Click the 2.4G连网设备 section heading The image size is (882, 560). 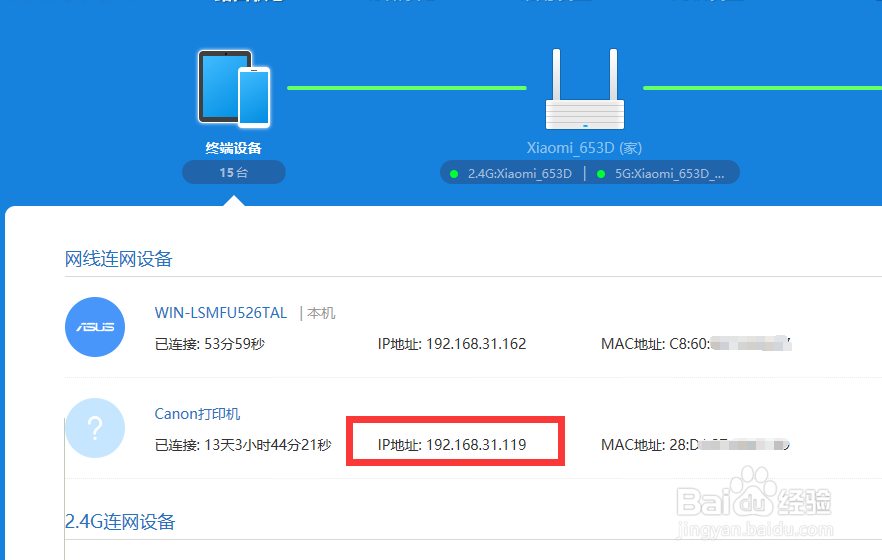coord(120,521)
